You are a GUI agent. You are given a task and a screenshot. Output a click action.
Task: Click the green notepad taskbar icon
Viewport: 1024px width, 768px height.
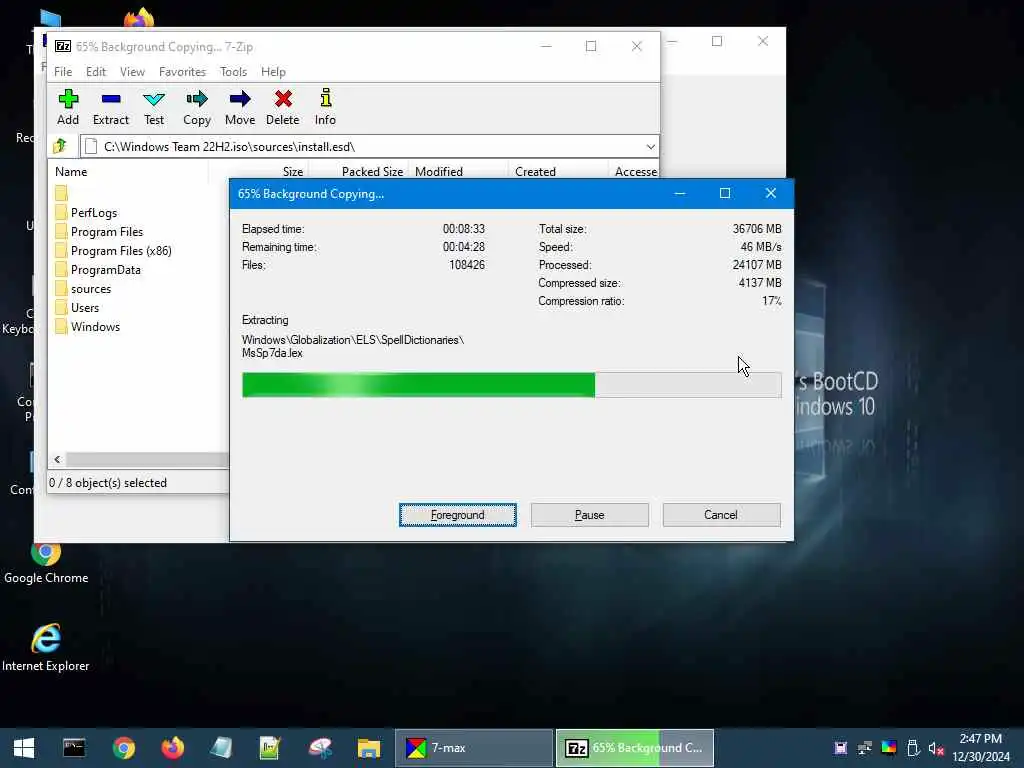point(270,748)
